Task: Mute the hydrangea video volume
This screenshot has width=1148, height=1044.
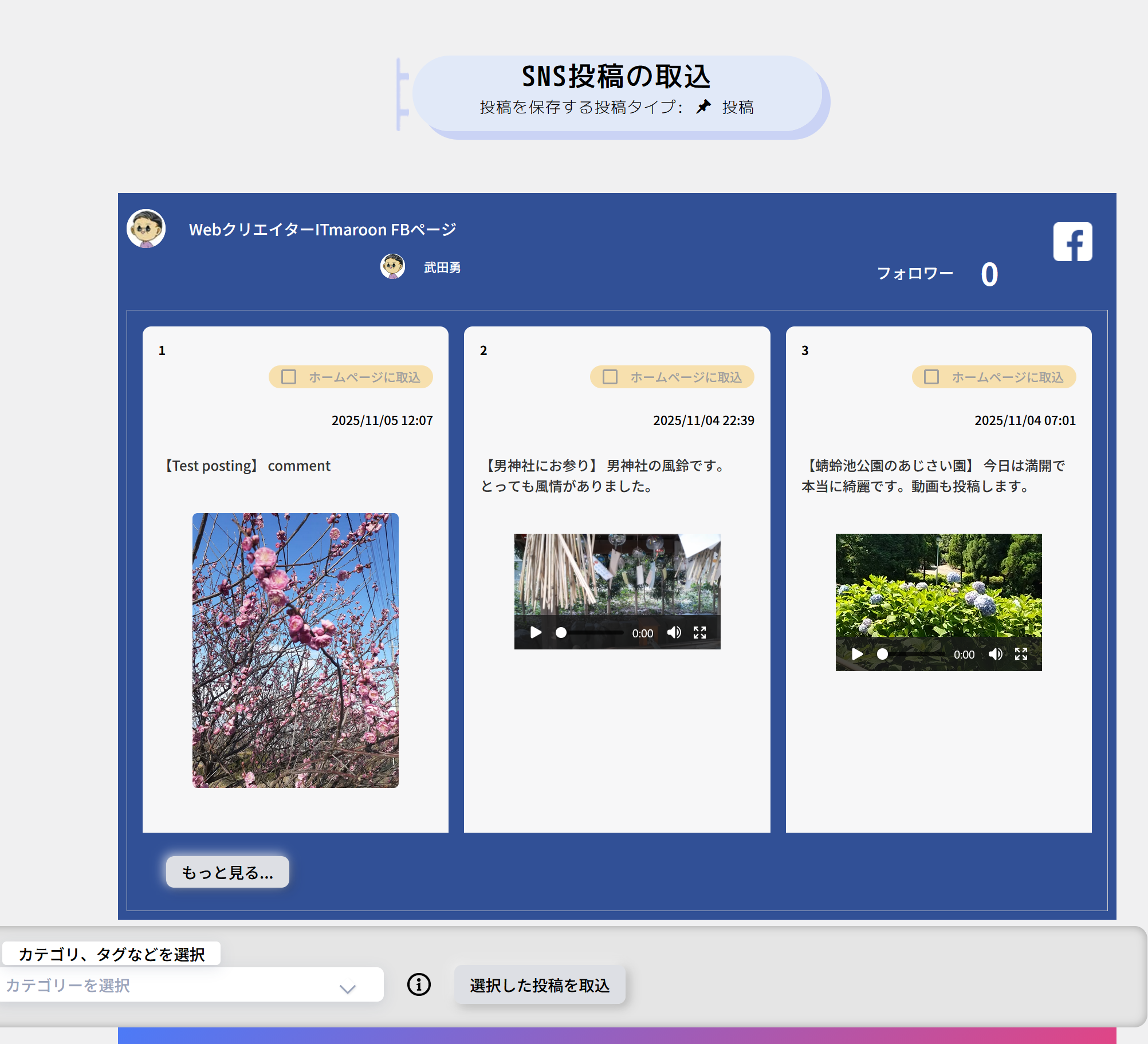Action: pyautogui.click(x=996, y=654)
